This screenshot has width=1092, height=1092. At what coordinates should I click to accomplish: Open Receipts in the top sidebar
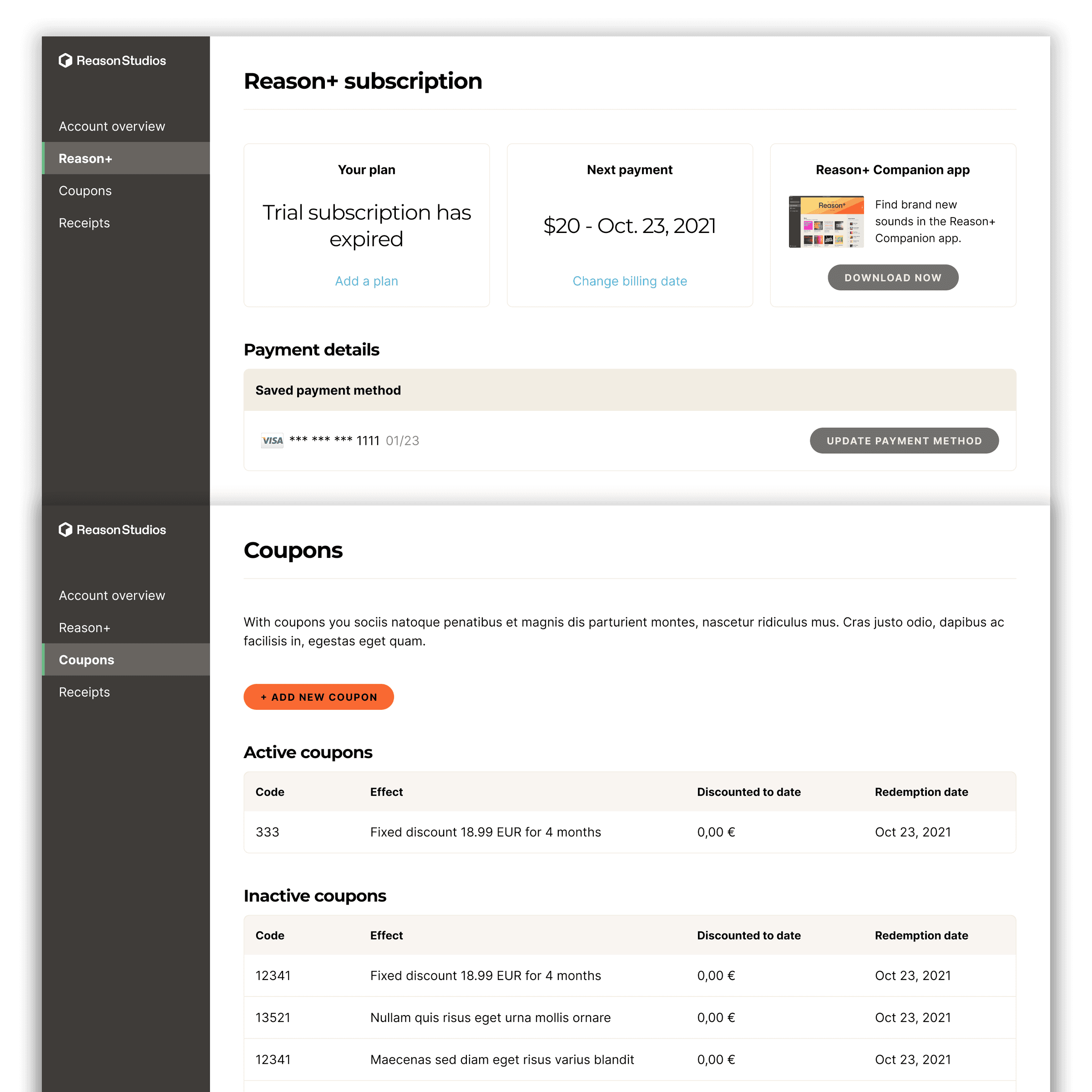tap(84, 223)
